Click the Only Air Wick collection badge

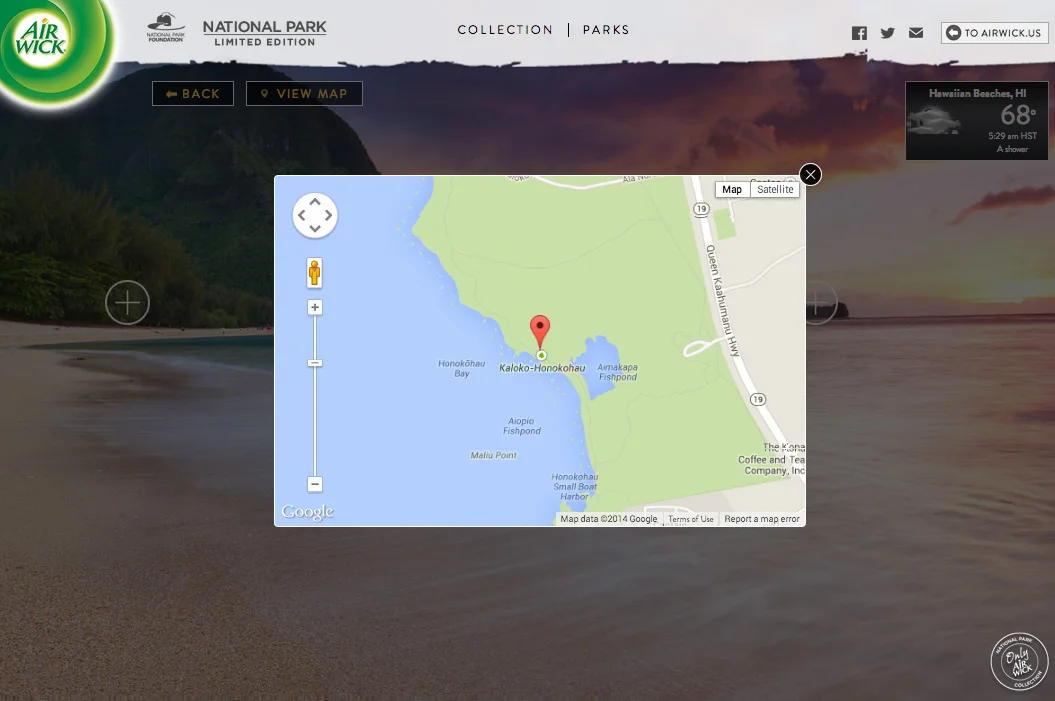pyautogui.click(x=1019, y=662)
